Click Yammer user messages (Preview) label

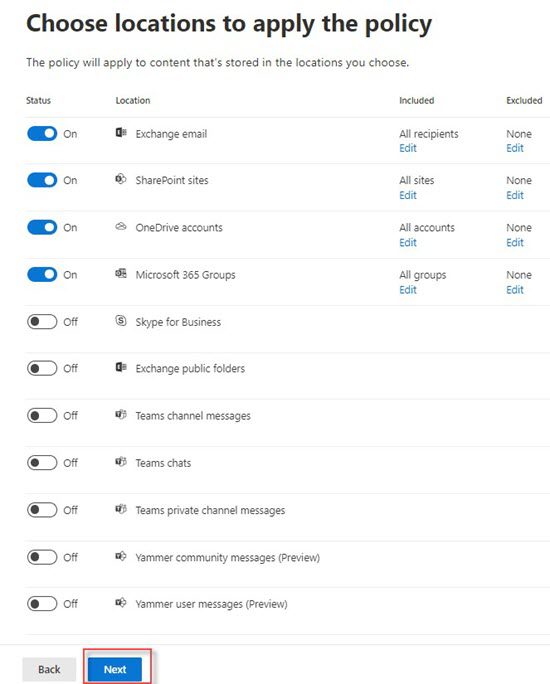pos(212,604)
